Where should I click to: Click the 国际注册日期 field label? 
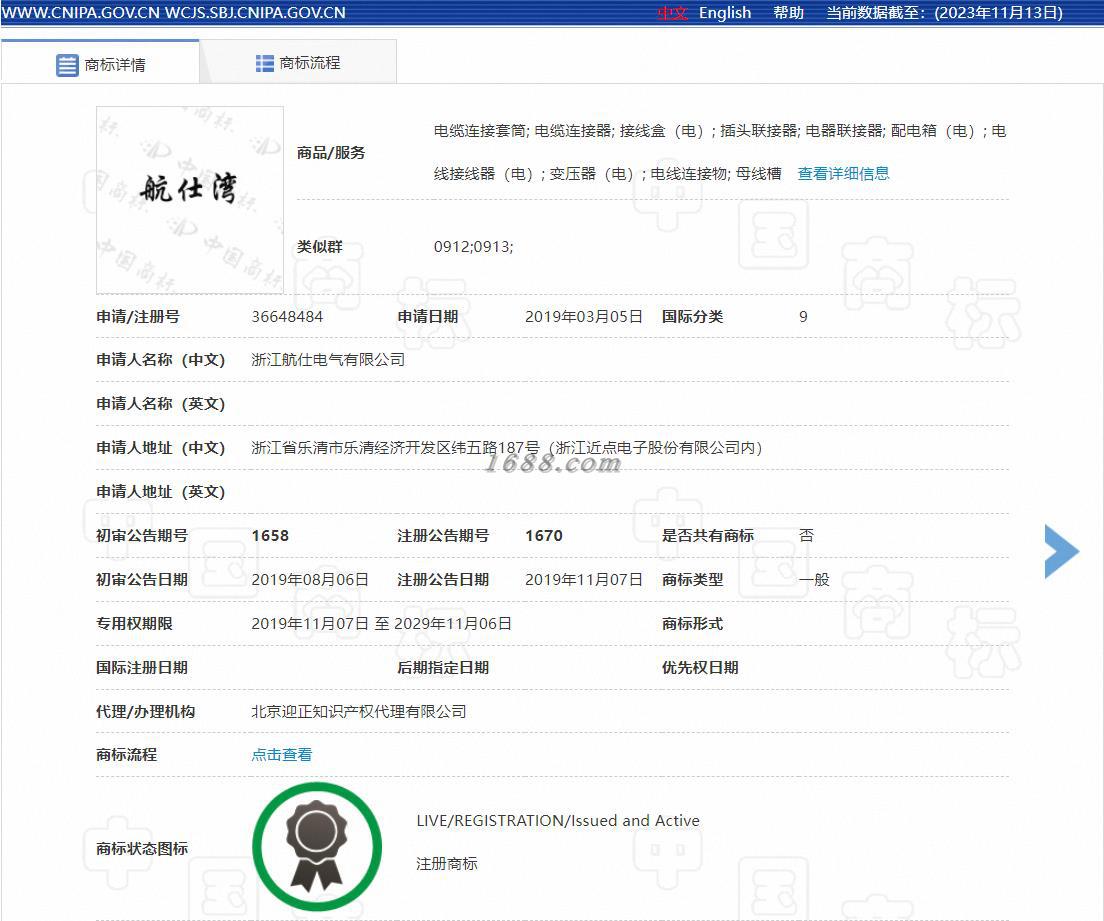(142, 668)
